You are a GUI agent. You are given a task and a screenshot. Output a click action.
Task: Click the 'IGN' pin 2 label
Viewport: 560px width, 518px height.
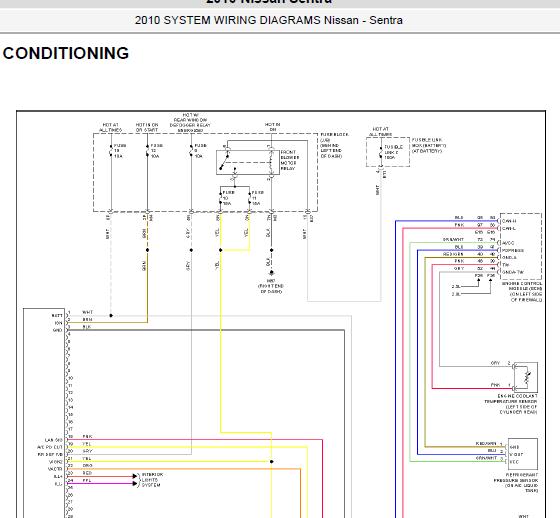(58, 323)
